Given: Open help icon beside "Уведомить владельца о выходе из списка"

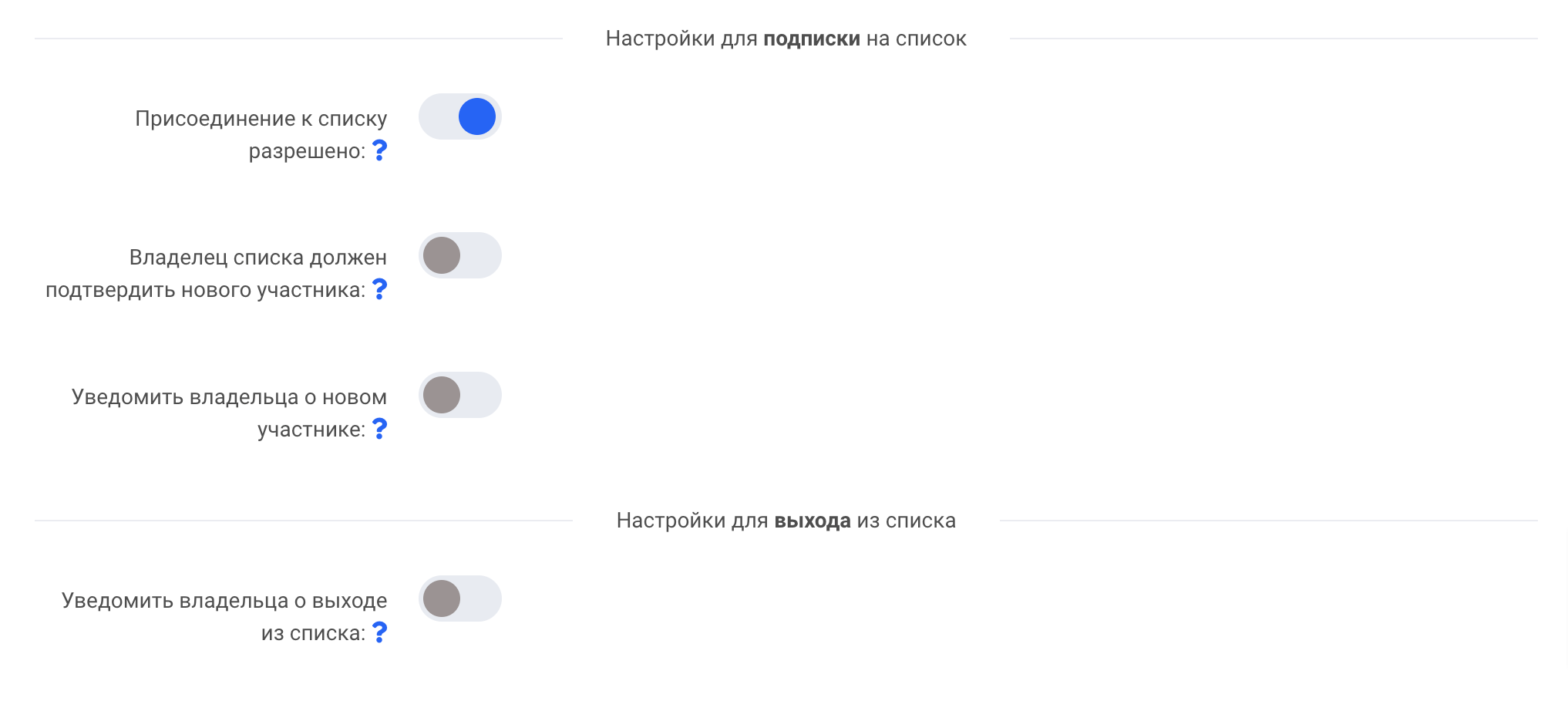Looking at the screenshot, I should tap(379, 632).
